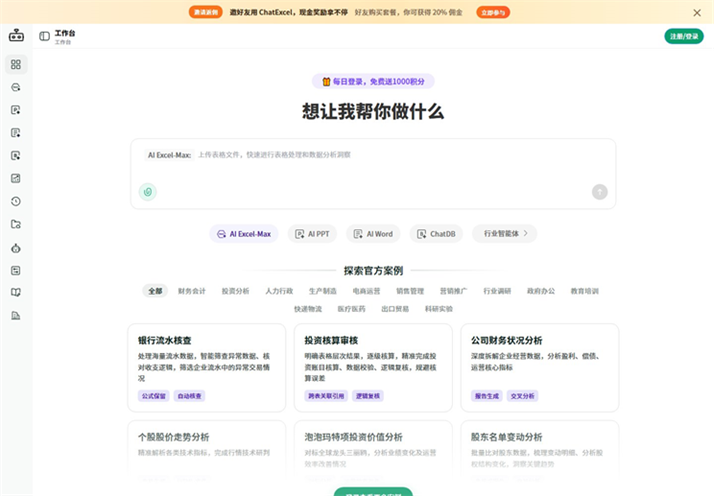The image size is (714, 496).
Task: Open the 投资核算审核 case card
Action: [x=373, y=368]
